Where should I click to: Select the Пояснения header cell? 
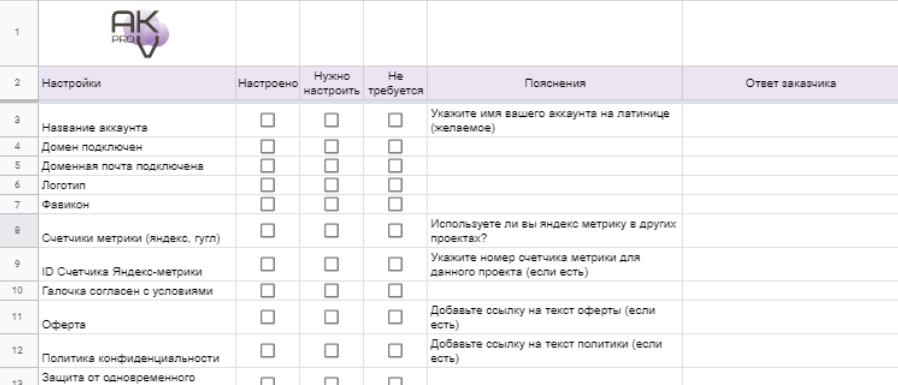pos(554,83)
